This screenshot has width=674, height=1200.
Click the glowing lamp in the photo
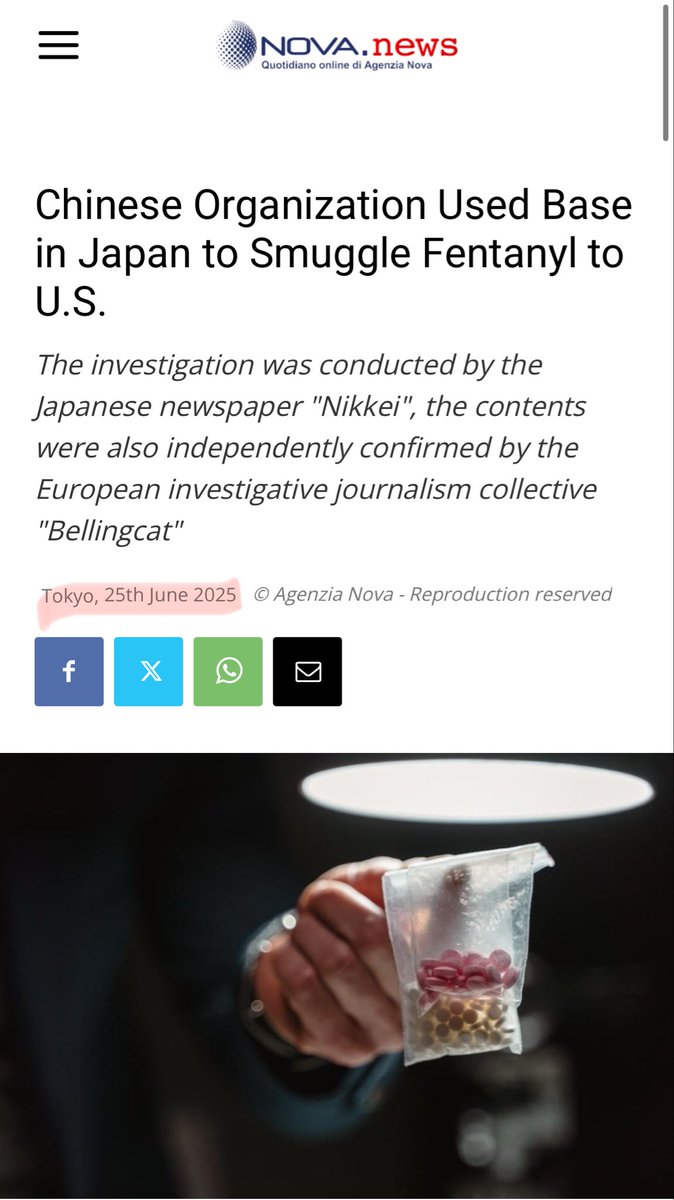[x=477, y=792]
